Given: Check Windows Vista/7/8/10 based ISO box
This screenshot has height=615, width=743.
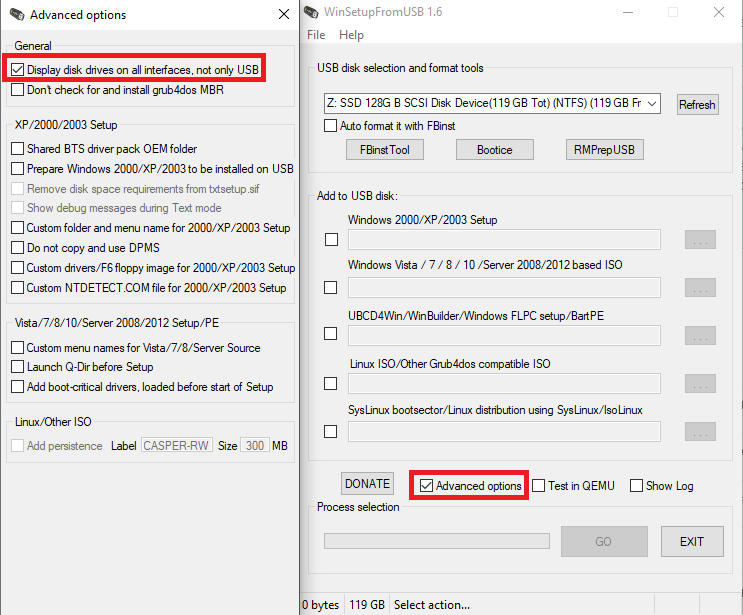Looking at the screenshot, I should point(330,288).
